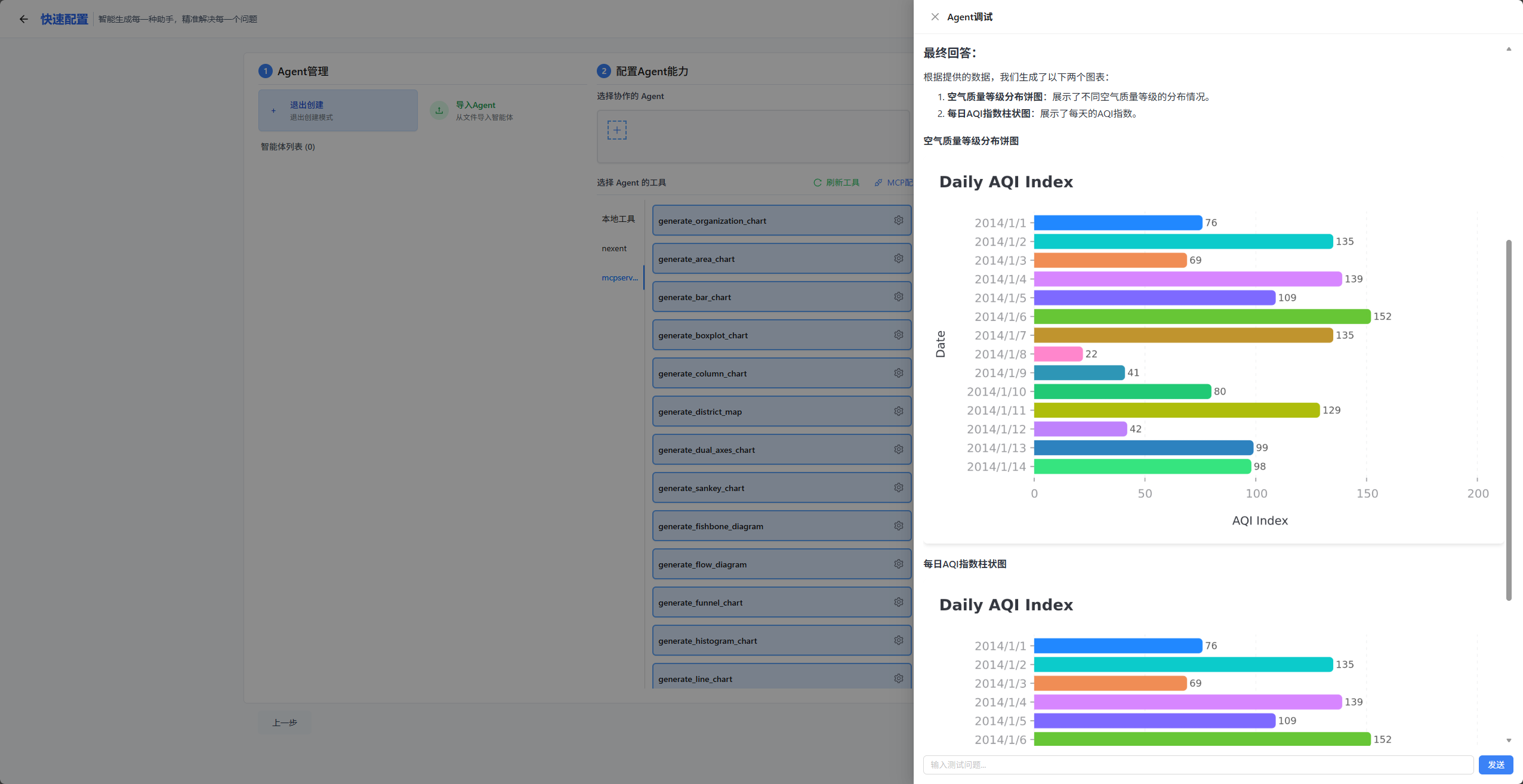Select the mcpserv... tool tab
1523x784 pixels.
(x=619, y=277)
